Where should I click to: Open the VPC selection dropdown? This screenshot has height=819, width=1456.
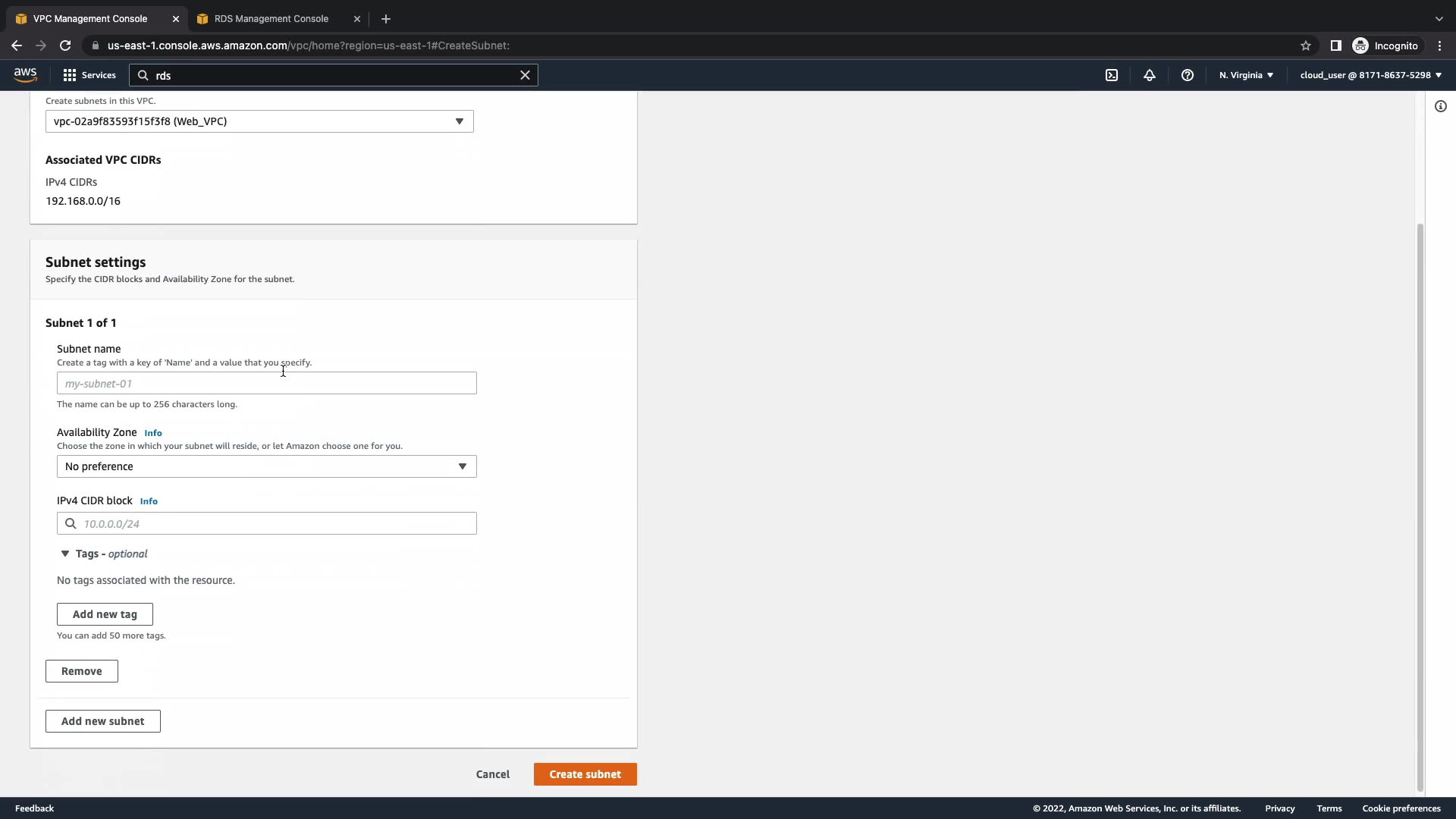tap(259, 121)
